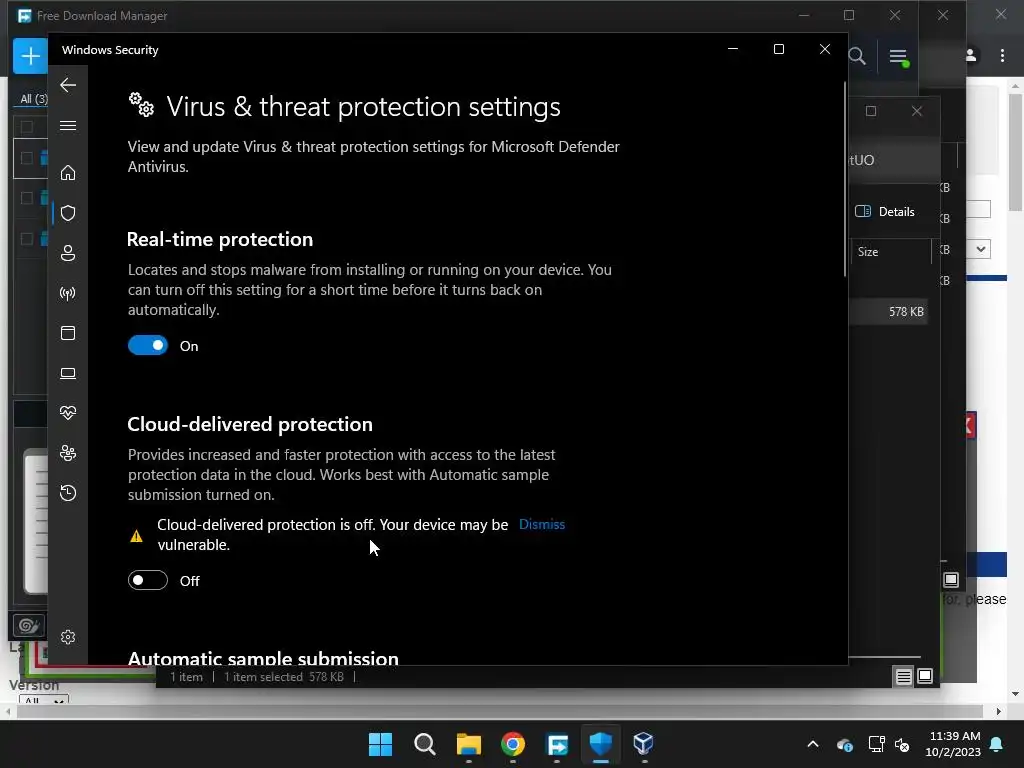Viewport: 1024px width, 768px height.
Task: Click the input field on the browser page
Action: [978, 209]
